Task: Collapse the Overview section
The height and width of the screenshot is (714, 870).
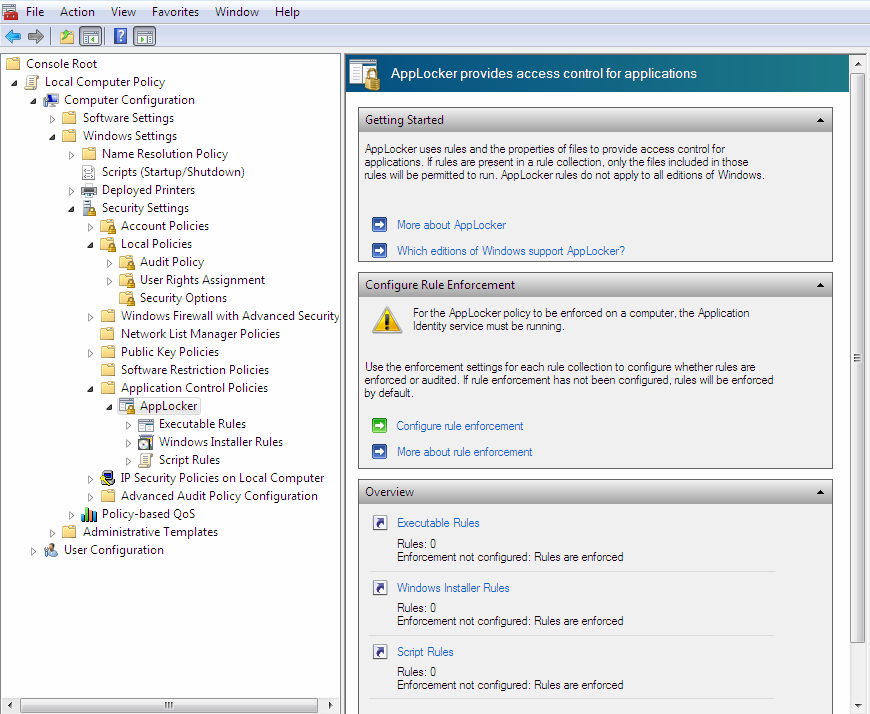Action: click(820, 492)
